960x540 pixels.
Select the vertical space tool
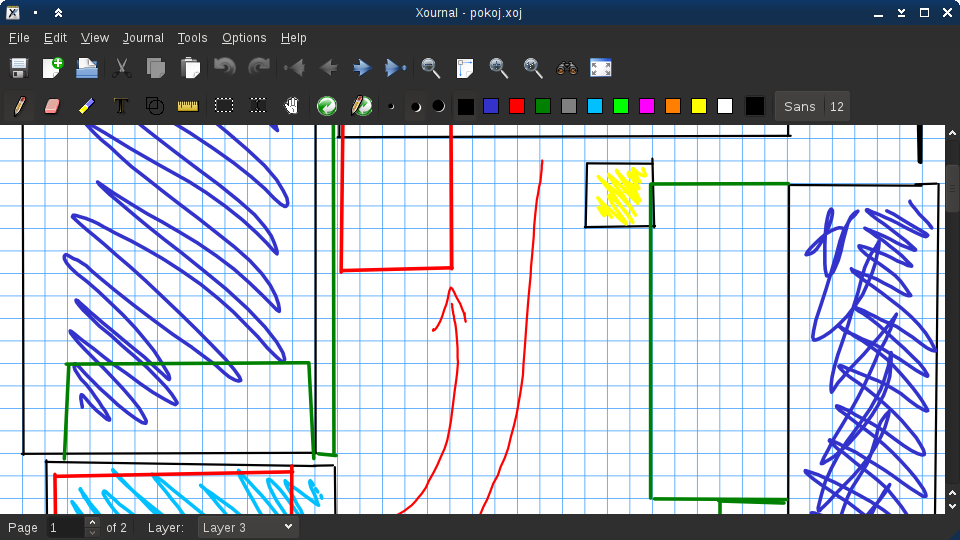[258, 106]
